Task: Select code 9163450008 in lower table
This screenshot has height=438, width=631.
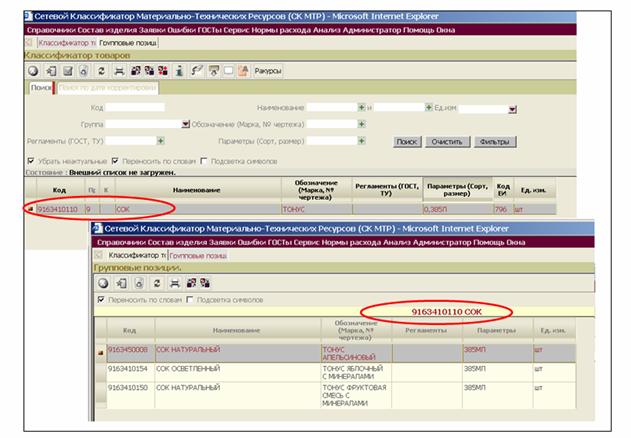Action: [x=131, y=353]
